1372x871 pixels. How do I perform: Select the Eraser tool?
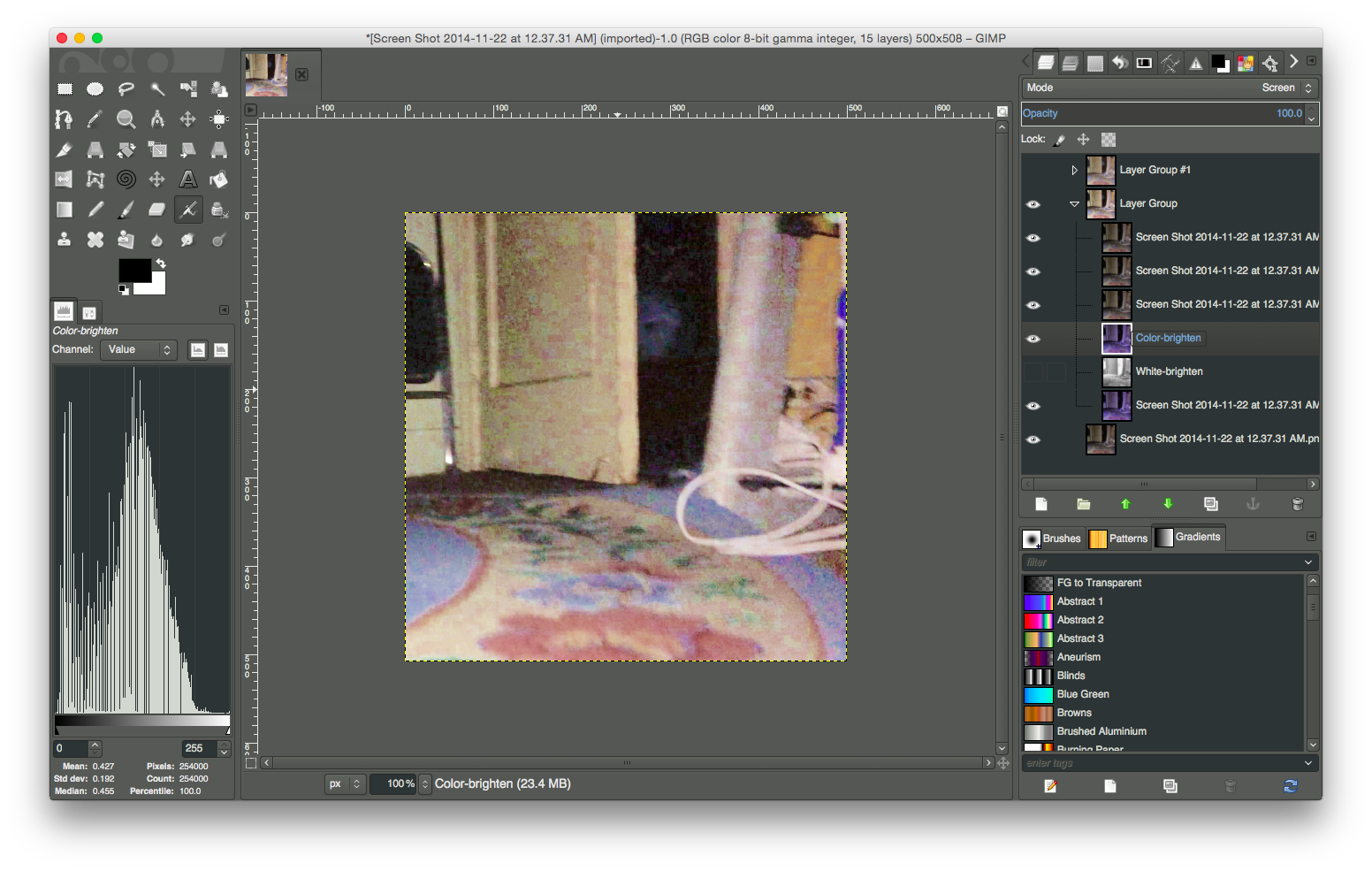(157, 210)
